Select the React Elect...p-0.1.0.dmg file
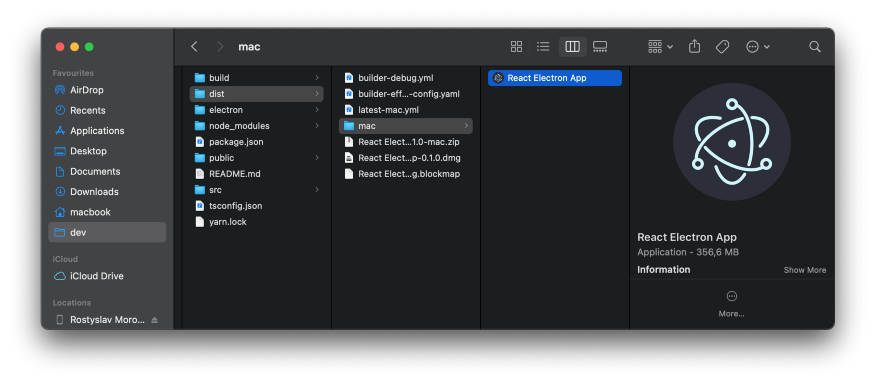The height and width of the screenshot is (383, 875). (x=406, y=158)
